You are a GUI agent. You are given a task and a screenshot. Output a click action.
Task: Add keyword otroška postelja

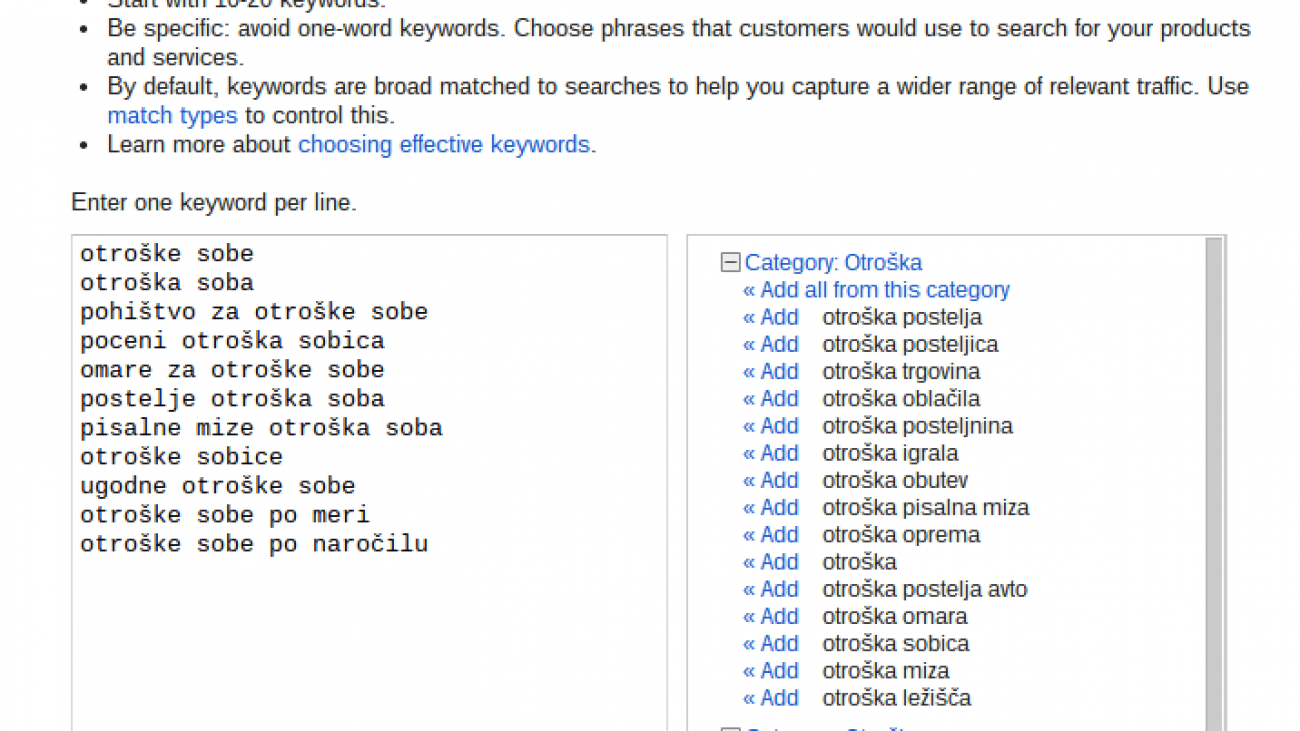tap(771, 317)
